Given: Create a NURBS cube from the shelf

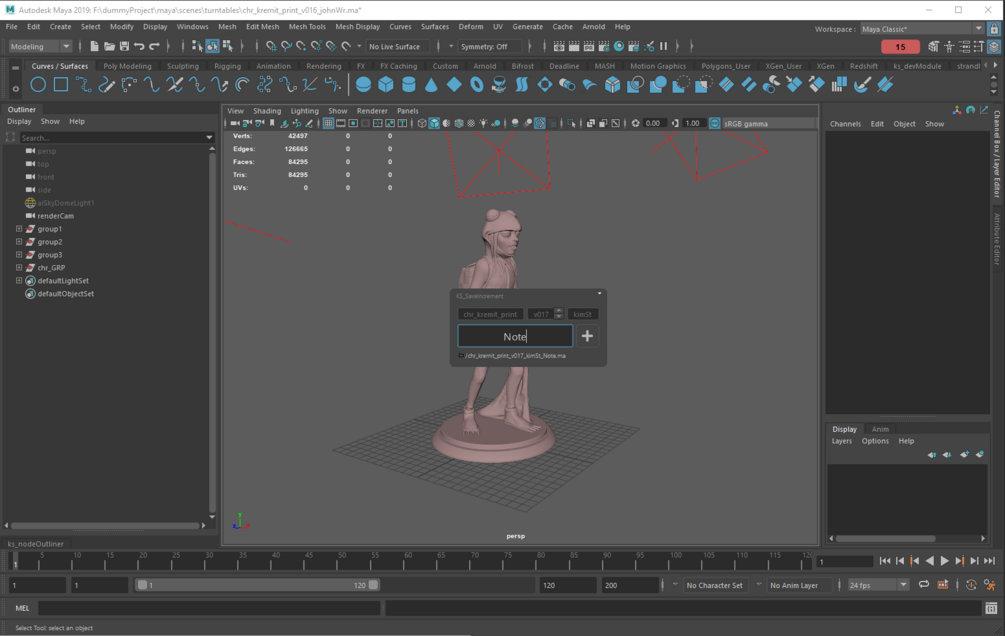Looking at the screenshot, I should (386, 85).
